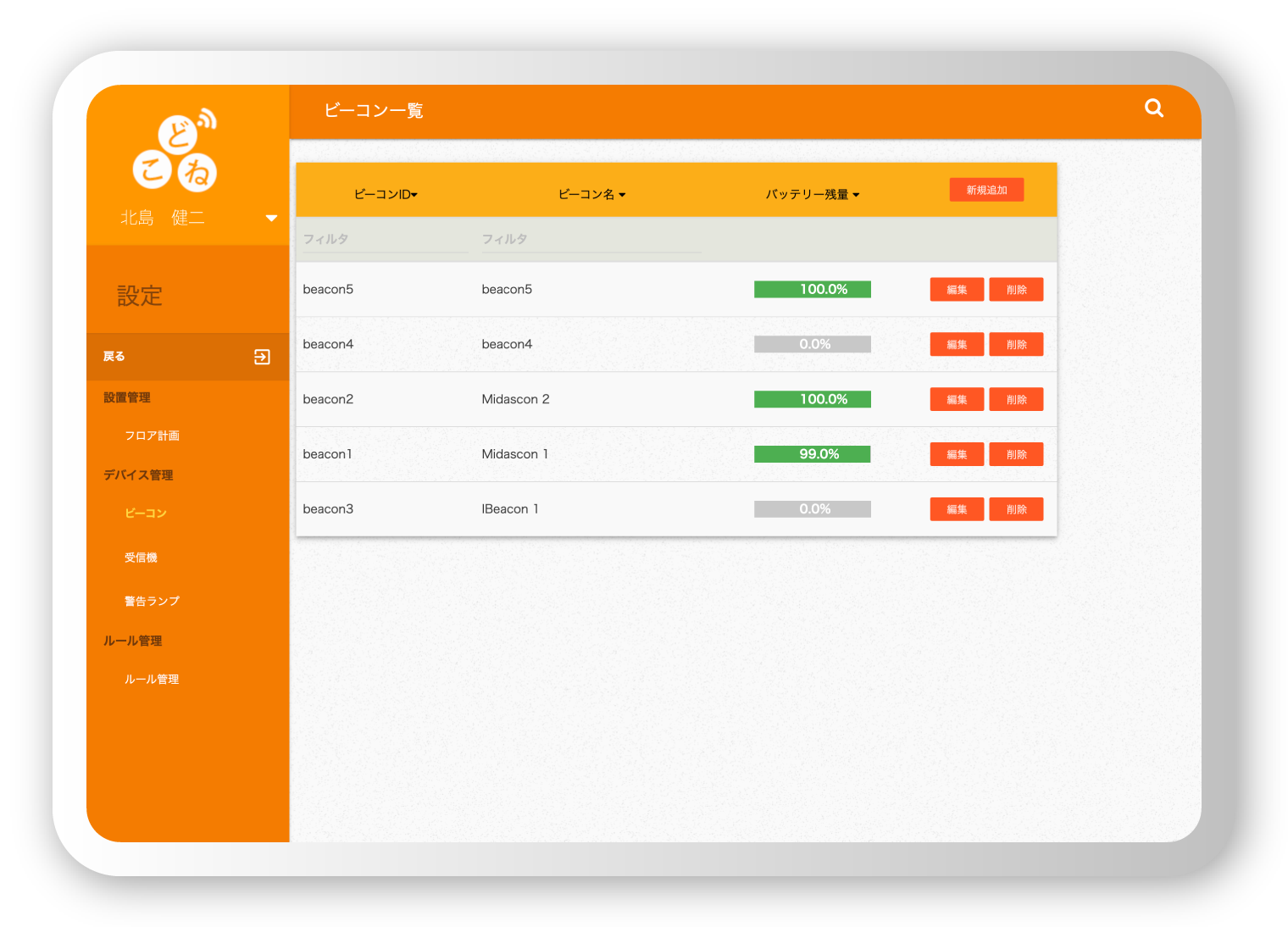Click beacon5 100.0% battery bar

click(x=813, y=290)
